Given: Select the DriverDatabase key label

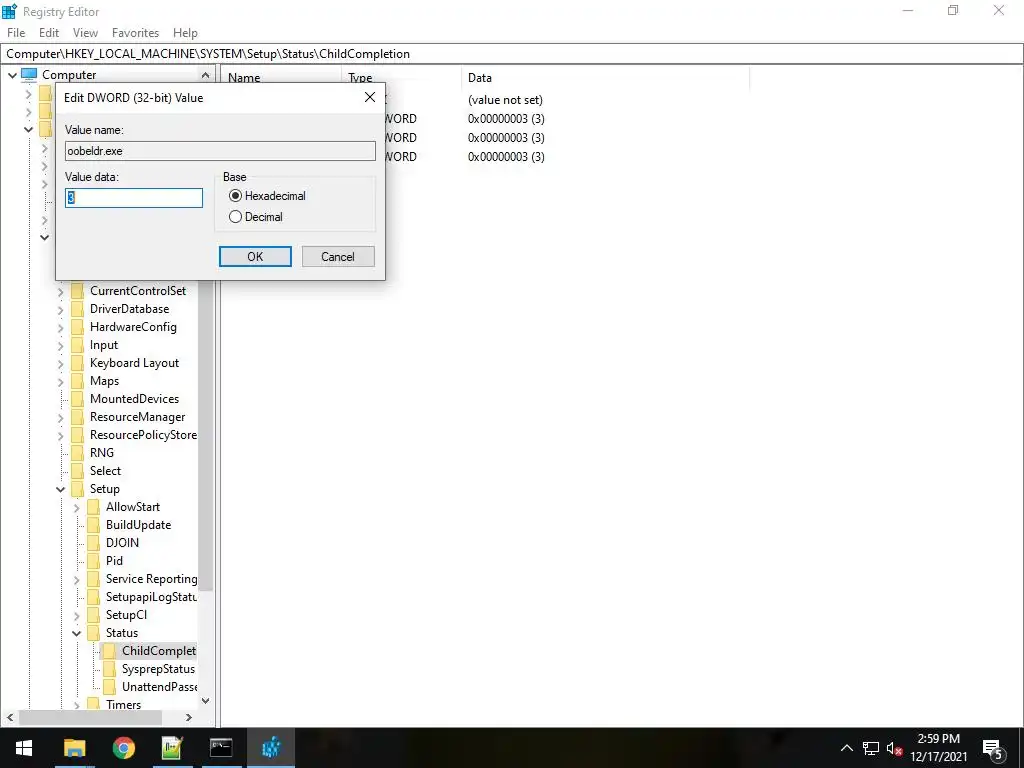Looking at the screenshot, I should [129, 309].
